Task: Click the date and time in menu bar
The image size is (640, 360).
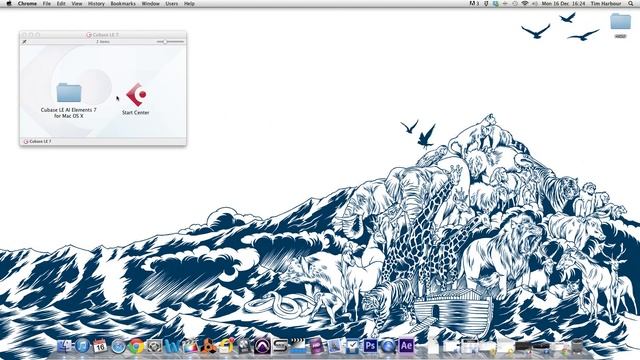Action: 563,3
